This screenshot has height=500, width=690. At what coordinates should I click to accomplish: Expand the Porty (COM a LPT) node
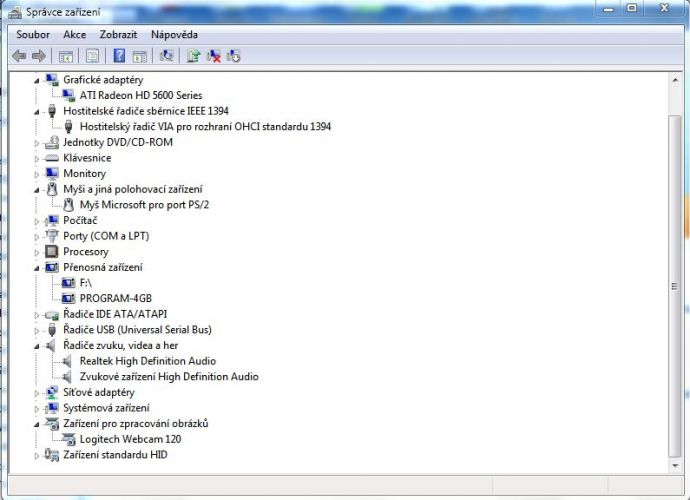coord(37,237)
